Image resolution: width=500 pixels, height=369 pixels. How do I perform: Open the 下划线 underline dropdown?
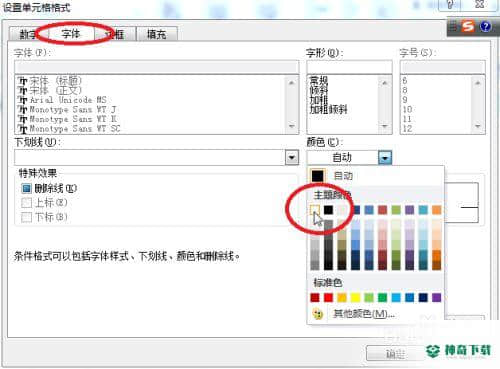point(292,157)
